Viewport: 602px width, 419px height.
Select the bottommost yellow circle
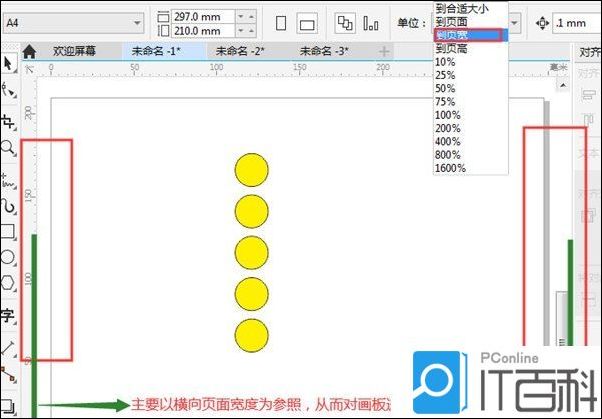pyautogui.click(x=251, y=335)
